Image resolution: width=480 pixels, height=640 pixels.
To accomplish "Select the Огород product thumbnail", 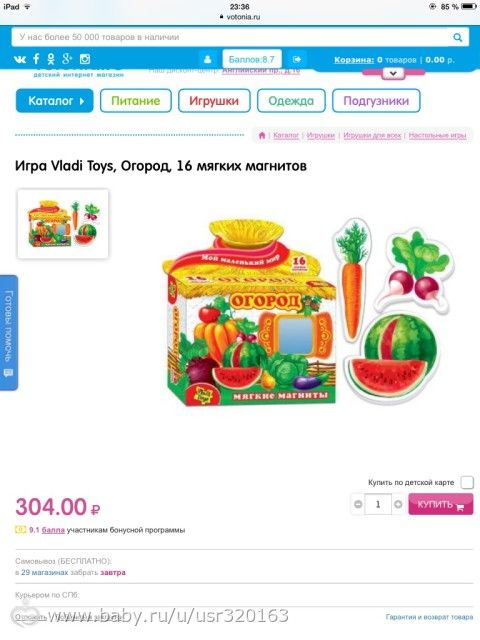I will point(63,223).
